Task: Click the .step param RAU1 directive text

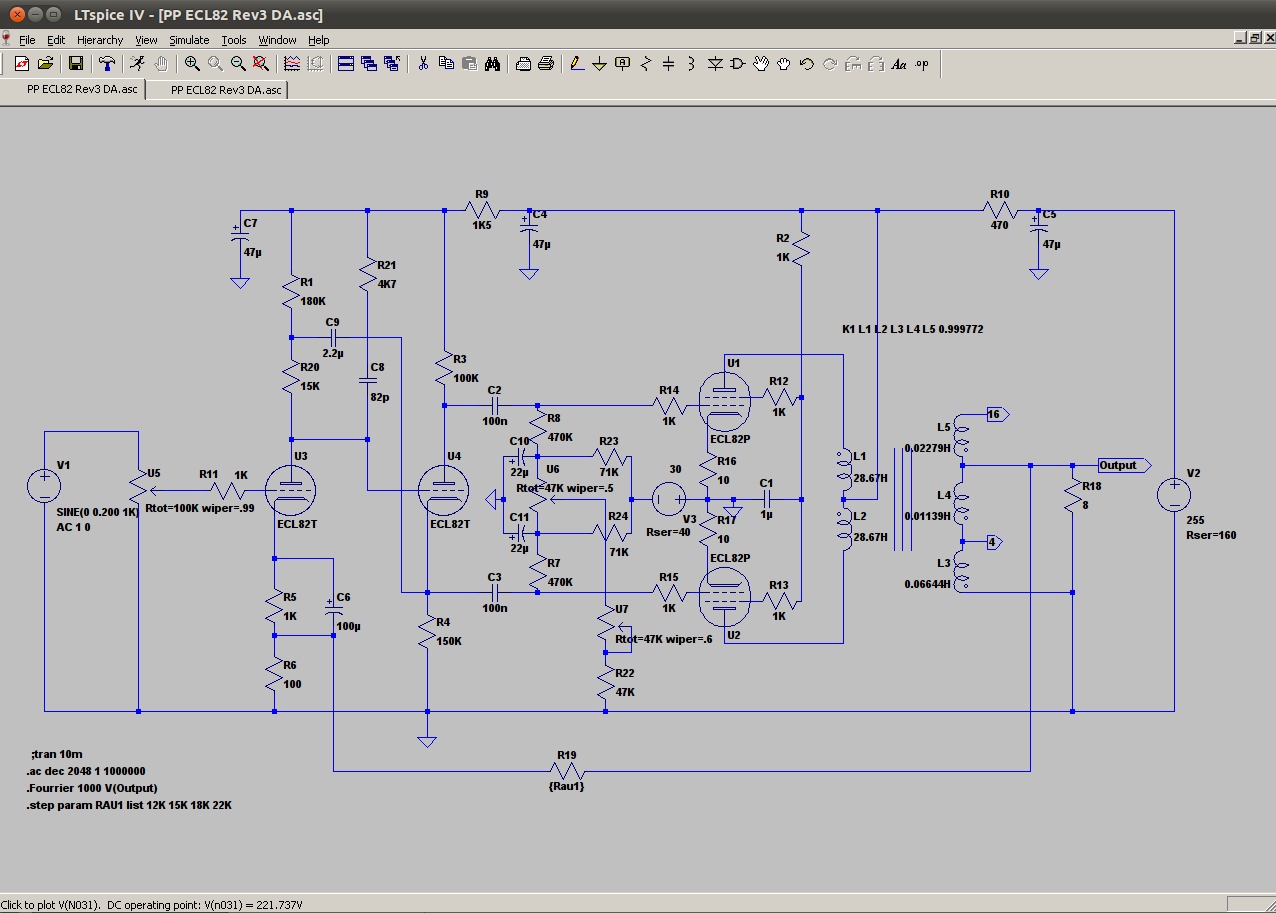Action: tap(130, 805)
